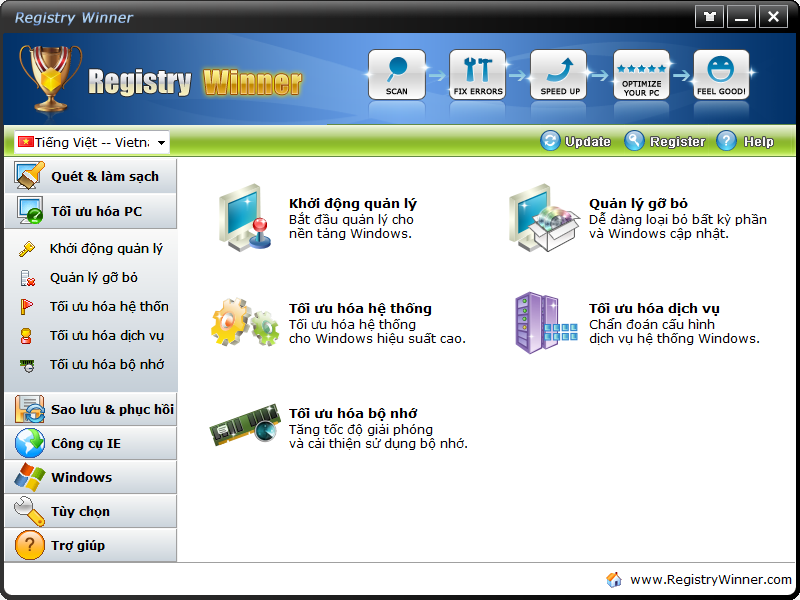This screenshot has width=800, height=600.
Task: Click description Bắt đầu quản lý cho
Action: (x=351, y=219)
